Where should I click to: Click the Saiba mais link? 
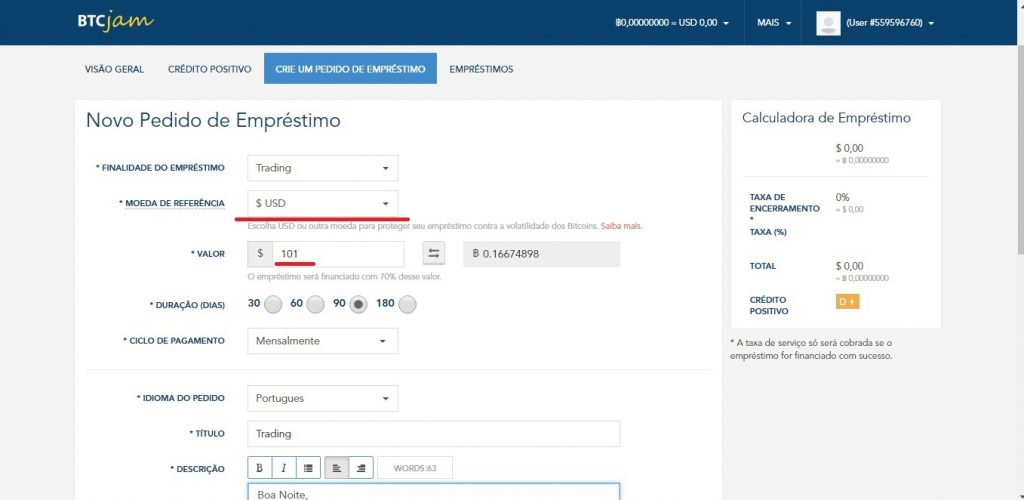point(621,226)
